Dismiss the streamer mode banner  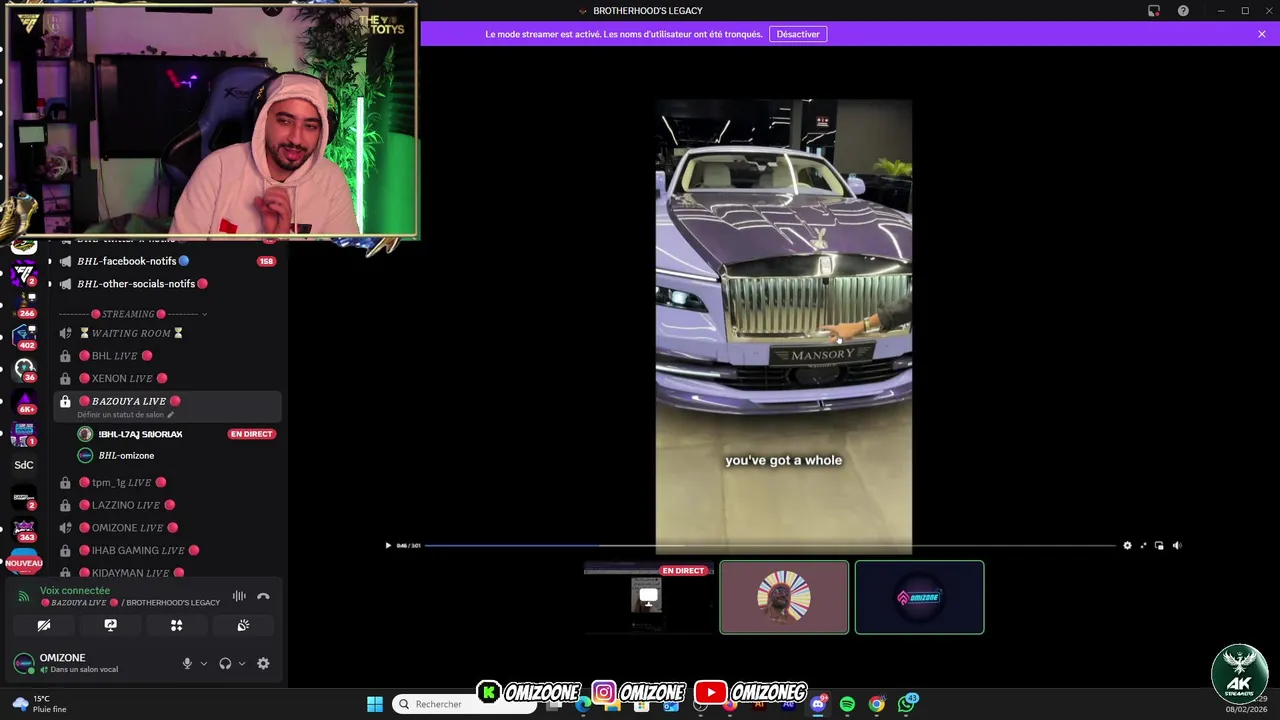pos(1262,34)
